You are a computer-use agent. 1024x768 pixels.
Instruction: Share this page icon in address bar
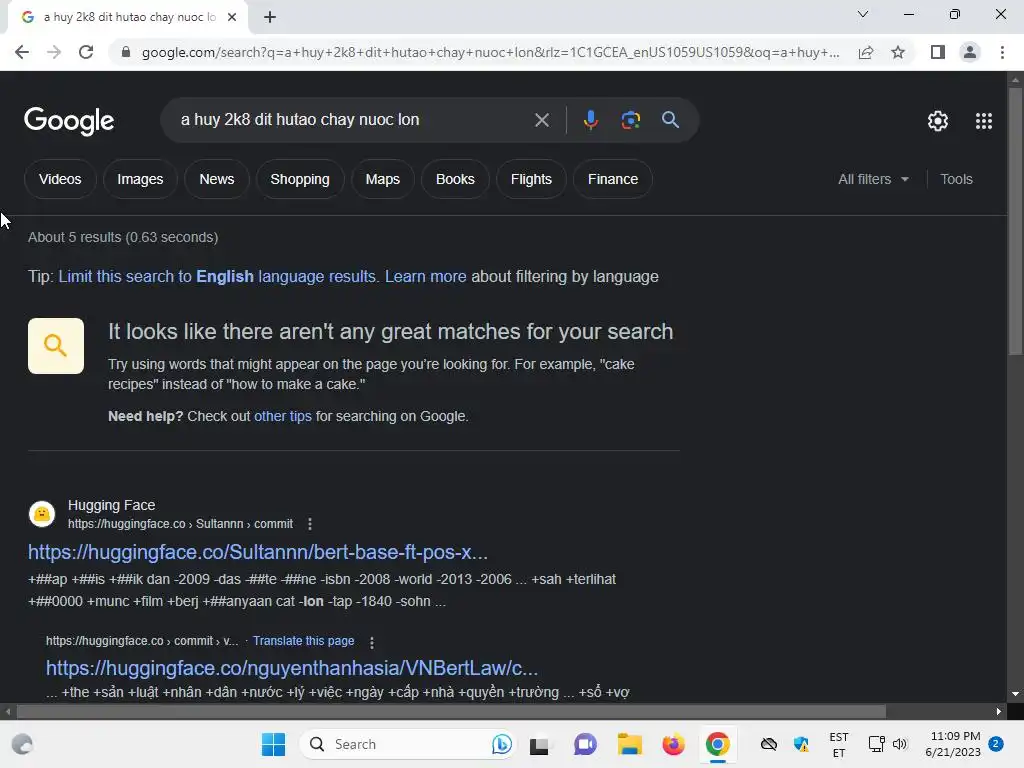866,52
